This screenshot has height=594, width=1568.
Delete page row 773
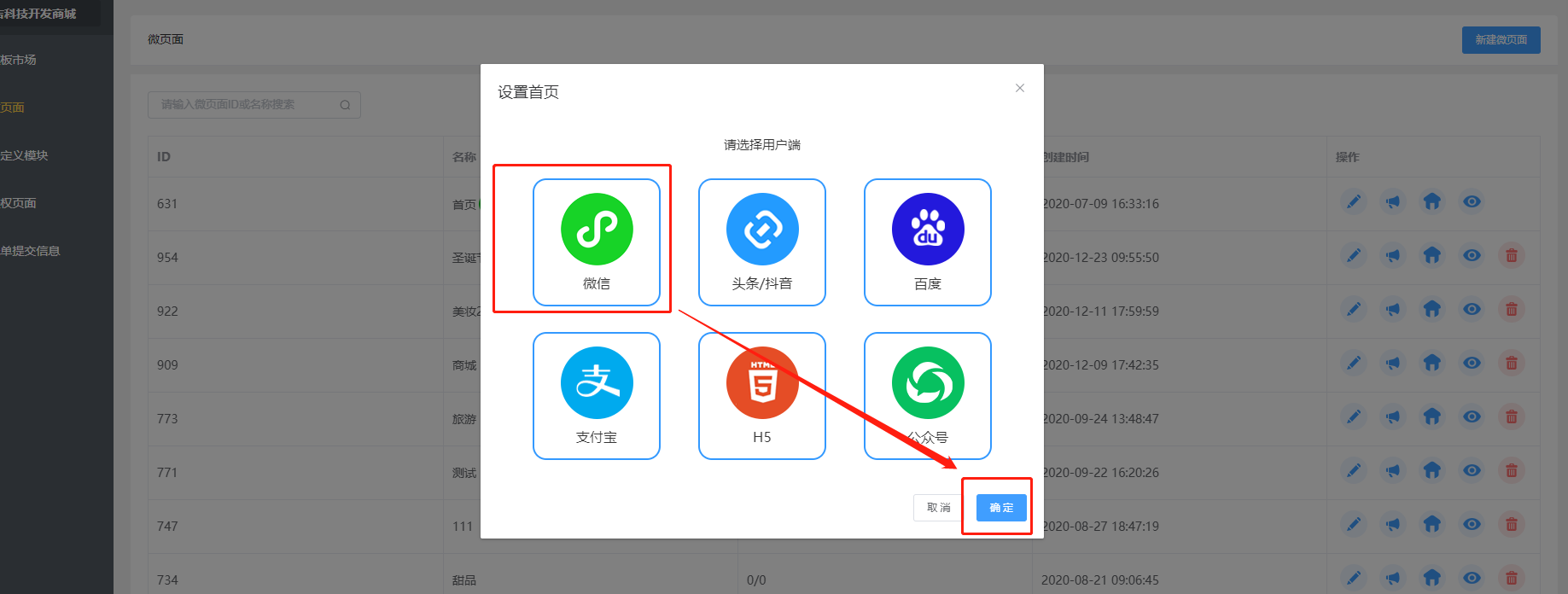click(x=1511, y=417)
